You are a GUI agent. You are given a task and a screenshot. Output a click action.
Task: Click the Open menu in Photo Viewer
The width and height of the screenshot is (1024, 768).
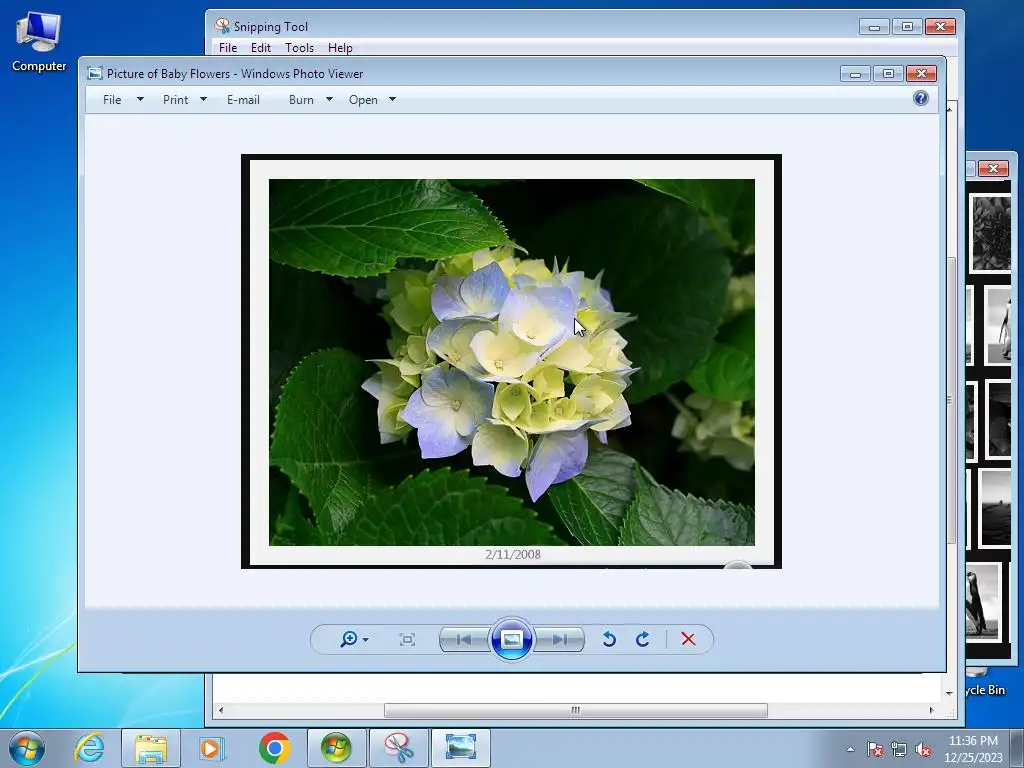click(x=363, y=99)
